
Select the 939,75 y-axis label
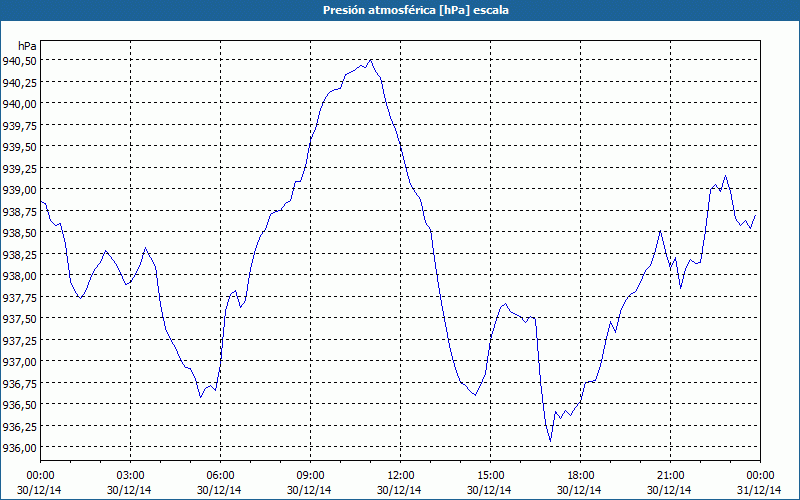(x=19, y=125)
